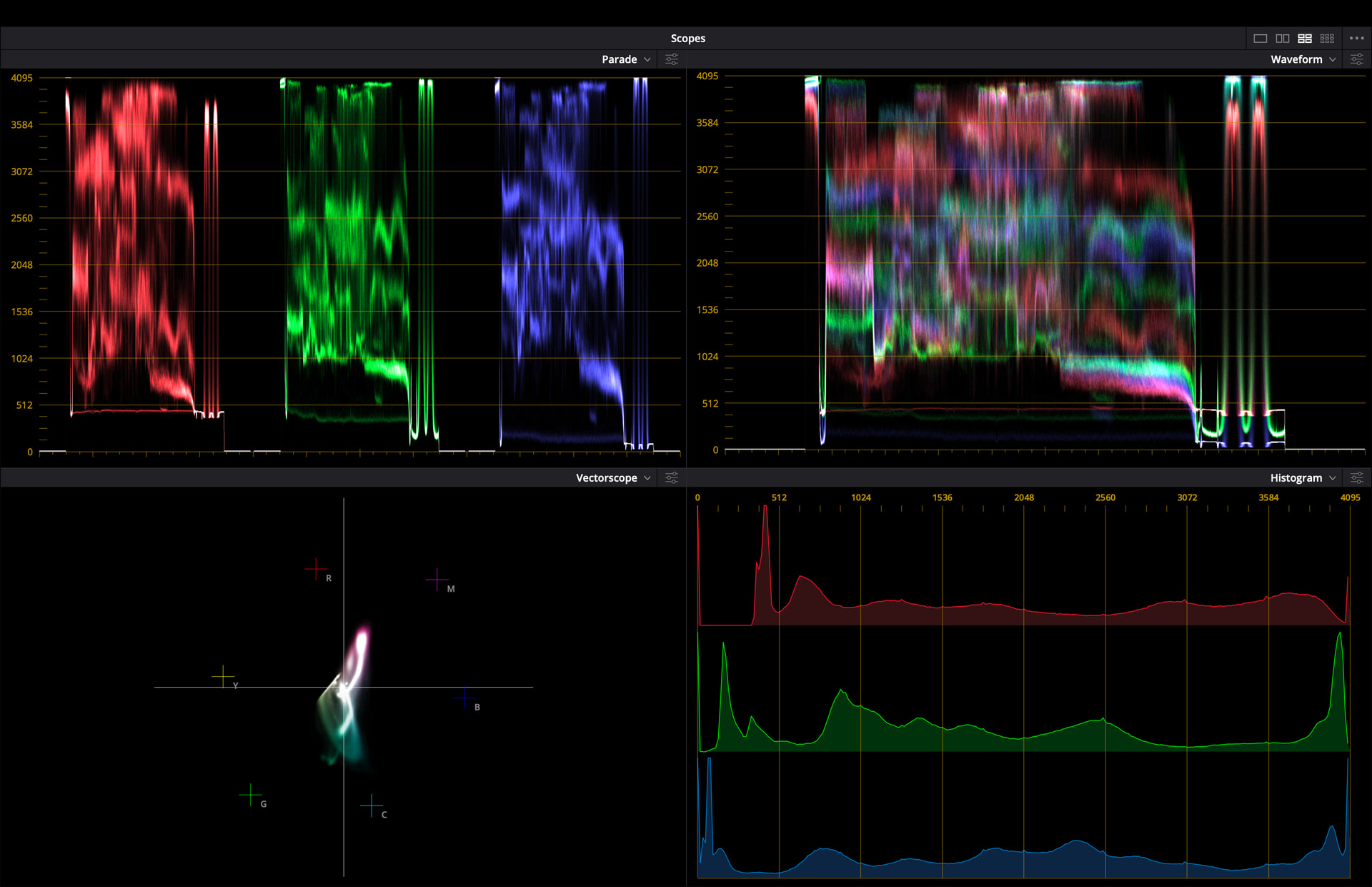Image resolution: width=1372 pixels, height=887 pixels.
Task: Open Waveform scope settings sliders icon
Action: pyautogui.click(x=1356, y=59)
